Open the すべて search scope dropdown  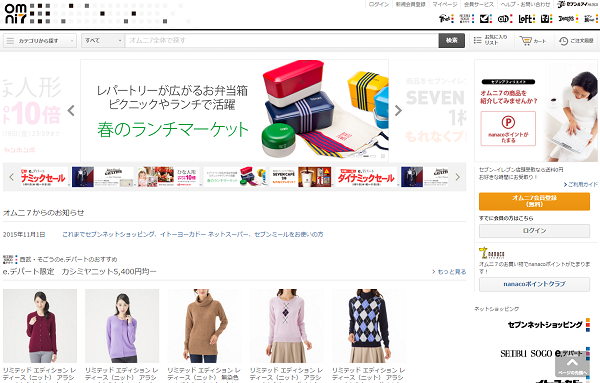coord(103,41)
